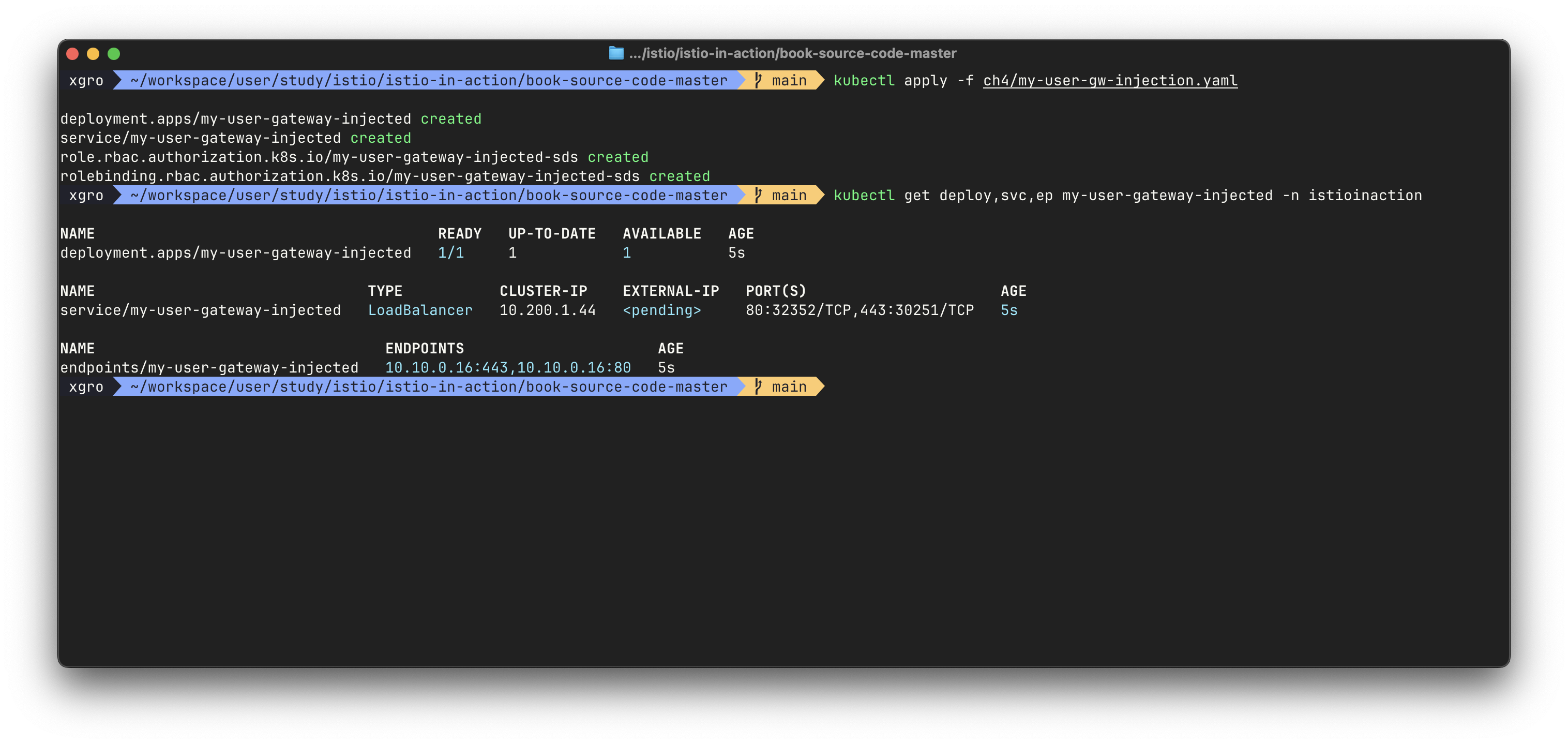
Task: Click the TYPE column header
Action: click(385, 291)
